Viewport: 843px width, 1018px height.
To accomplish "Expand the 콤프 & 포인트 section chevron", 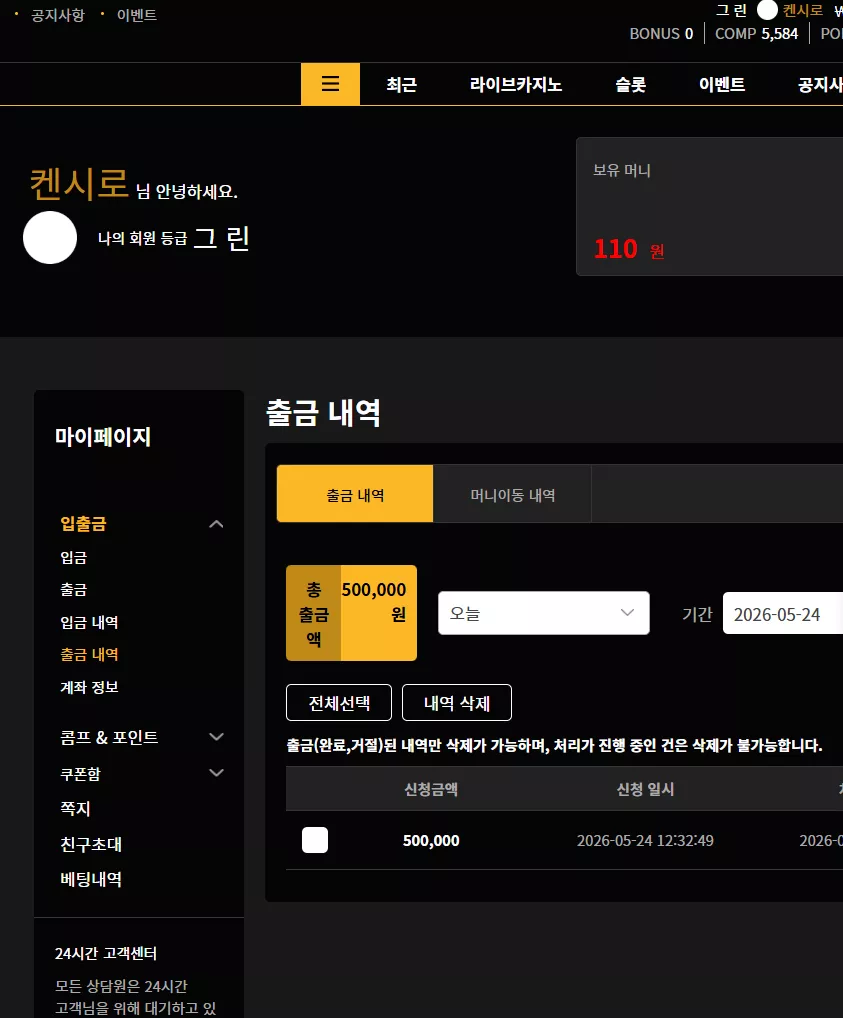I will [x=216, y=737].
